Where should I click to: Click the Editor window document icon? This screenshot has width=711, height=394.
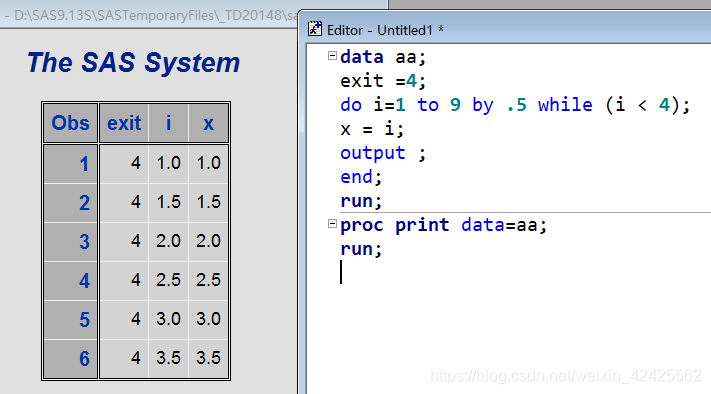[315, 29]
